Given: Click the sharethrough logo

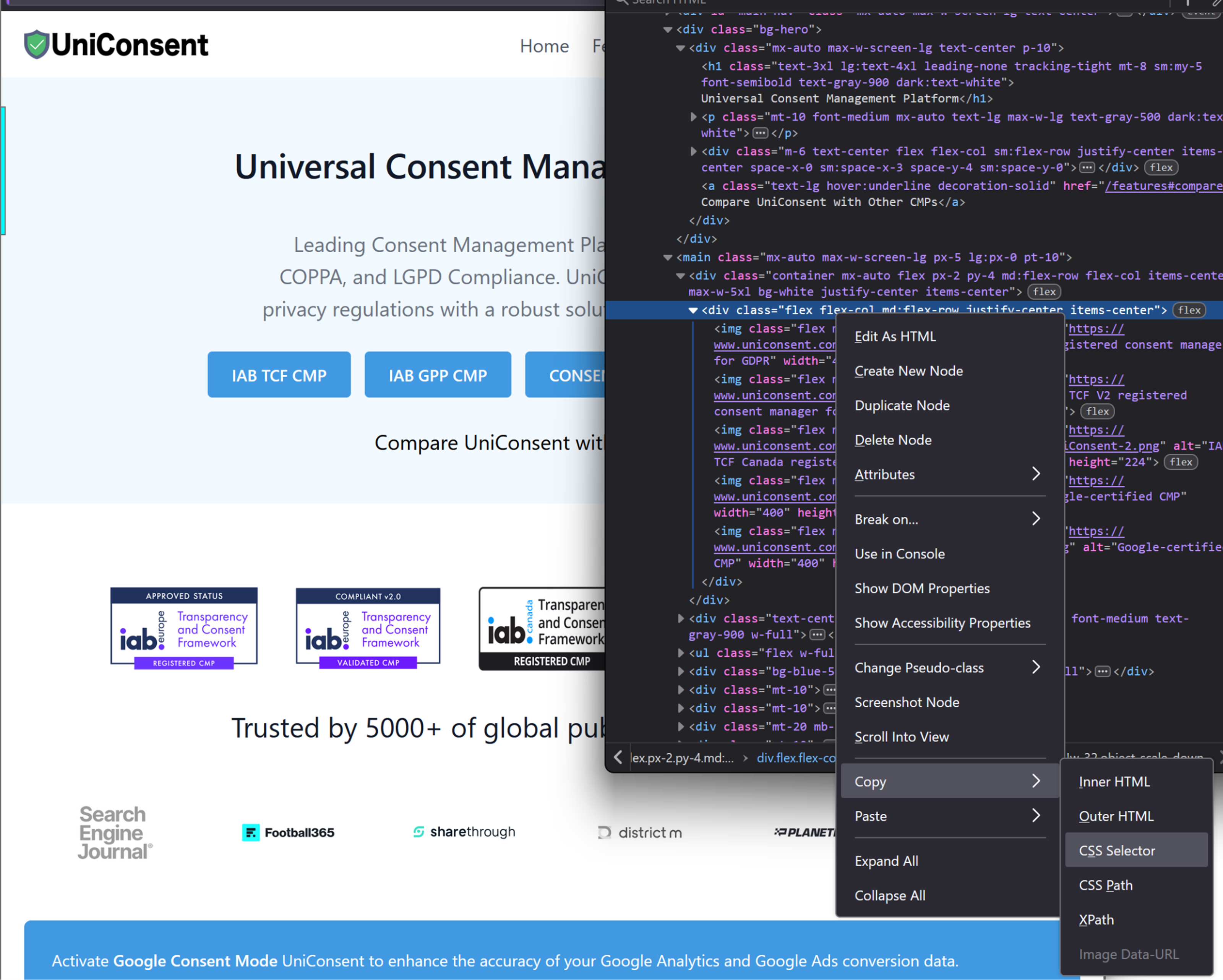Looking at the screenshot, I should coord(464,832).
